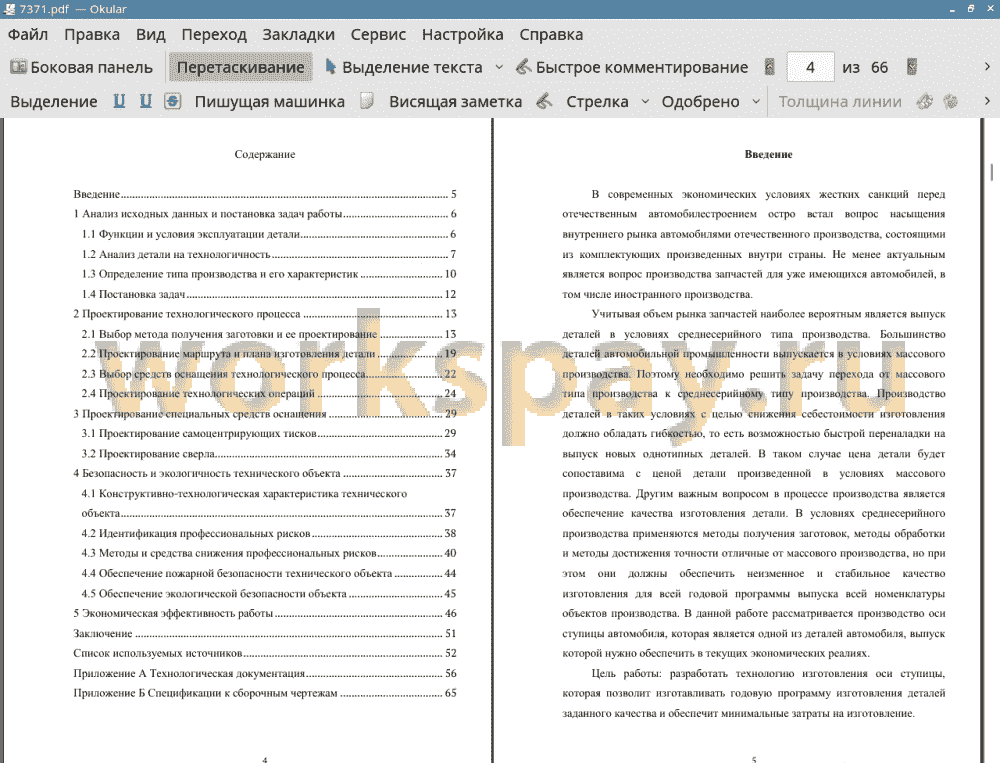Click entry 1.2 Анализ детали на технологичность
Viewport: 1000px width, 763px height.
tap(268, 254)
